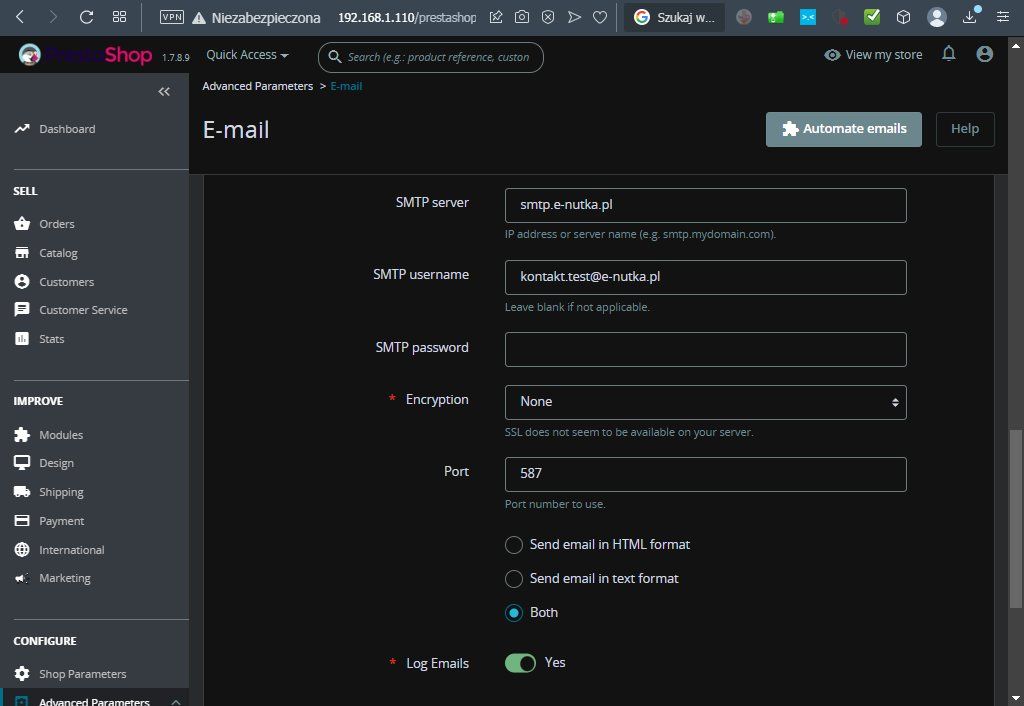Go to Advanced Parameters via breadcrumb
Image resolution: width=1024 pixels, height=706 pixels.
[x=257, y=86]
